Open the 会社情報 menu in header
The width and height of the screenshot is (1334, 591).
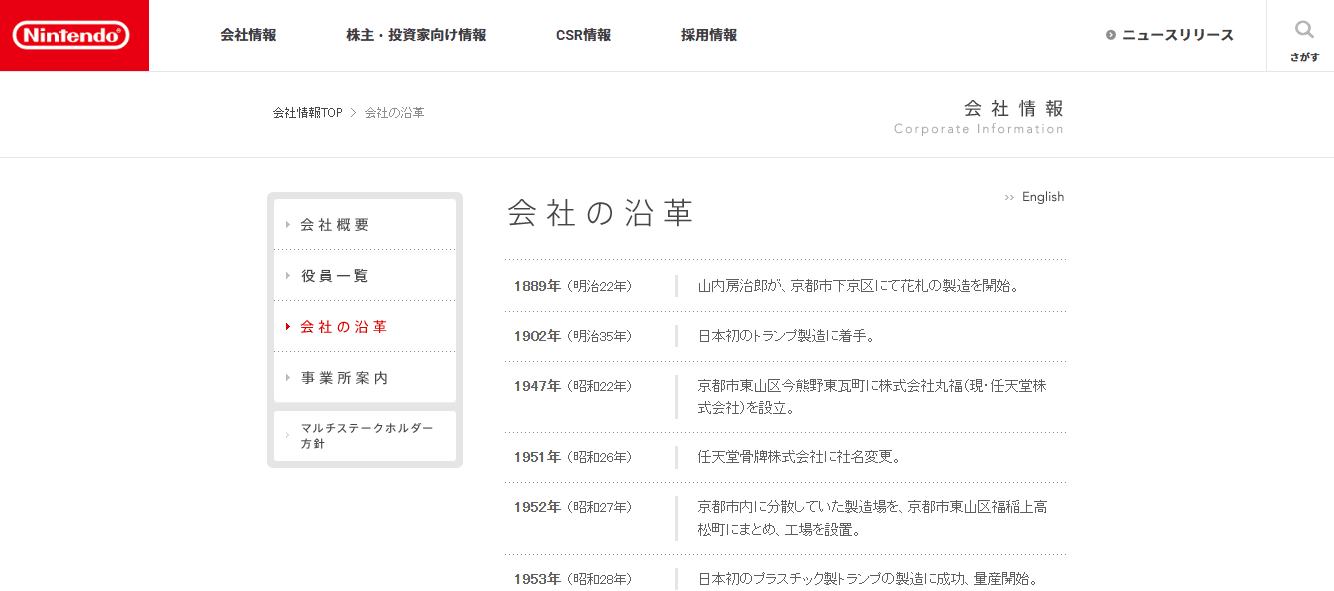(x=248, y=35)
